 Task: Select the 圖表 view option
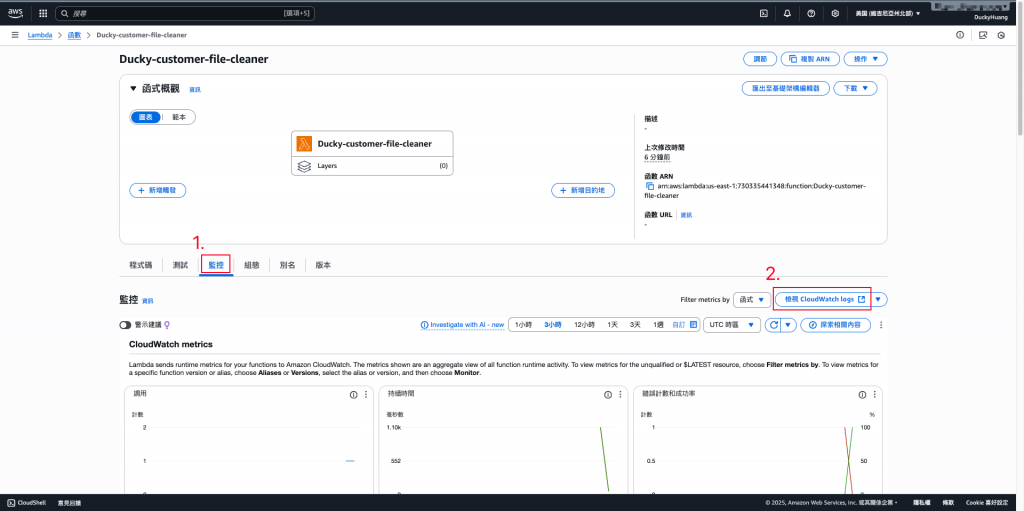pyautogui.click(x=146, y=117)
